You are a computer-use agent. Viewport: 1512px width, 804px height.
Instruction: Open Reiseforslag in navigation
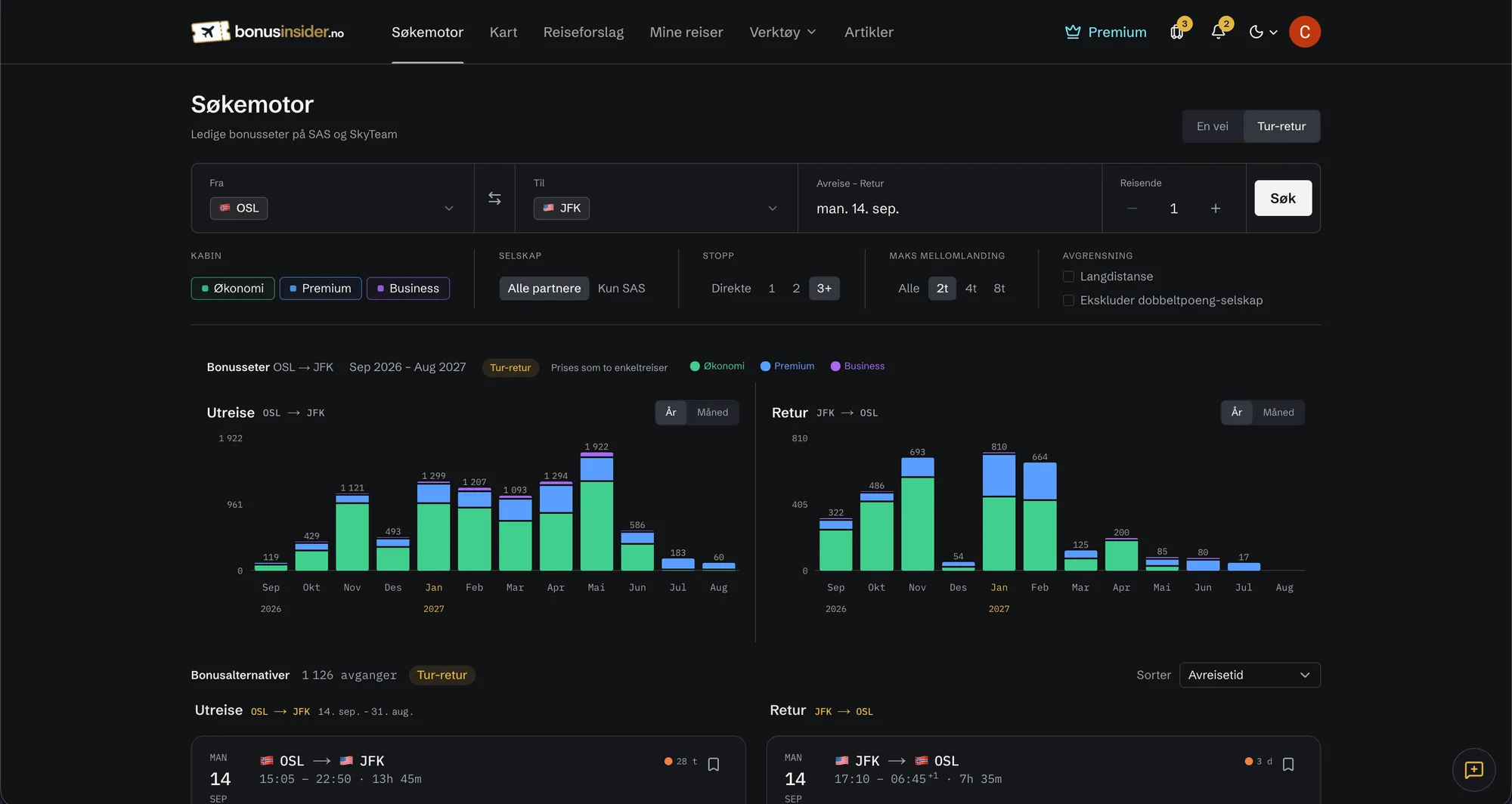click(584, 32)
